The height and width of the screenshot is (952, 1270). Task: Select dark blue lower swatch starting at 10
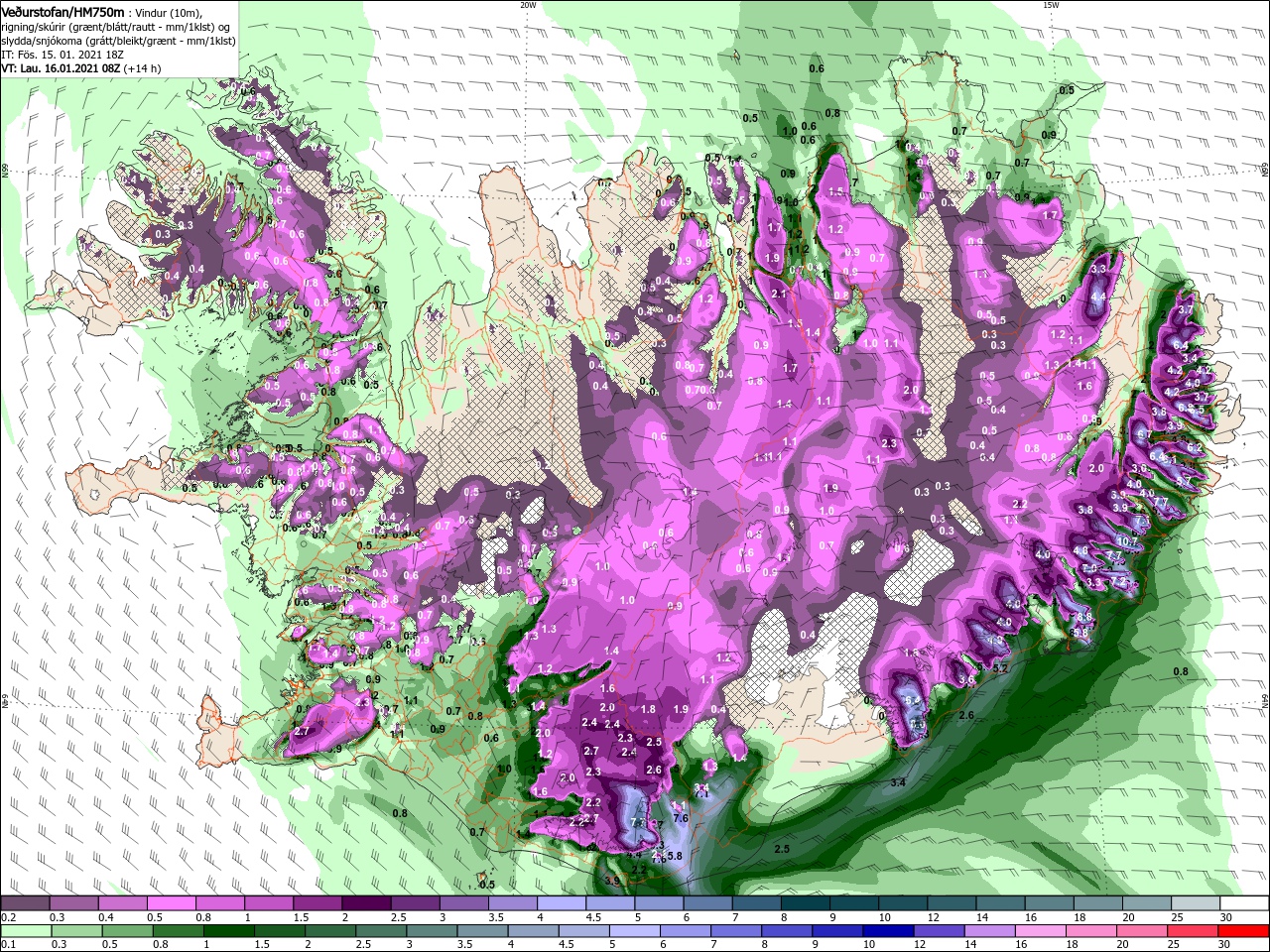[889, 931]
